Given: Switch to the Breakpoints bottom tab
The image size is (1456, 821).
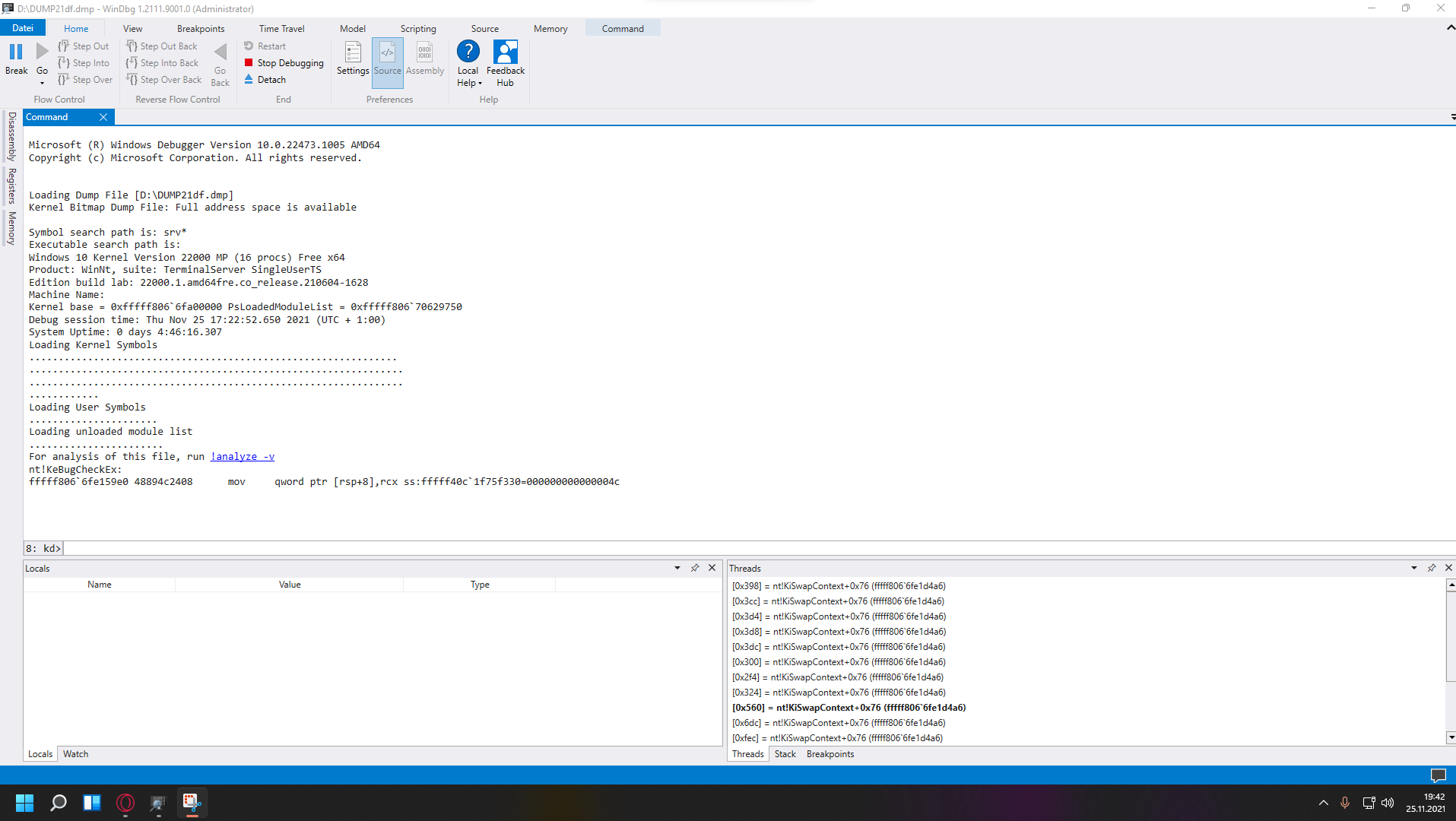Looking at the screenshot, I should (x=830, y=754).
